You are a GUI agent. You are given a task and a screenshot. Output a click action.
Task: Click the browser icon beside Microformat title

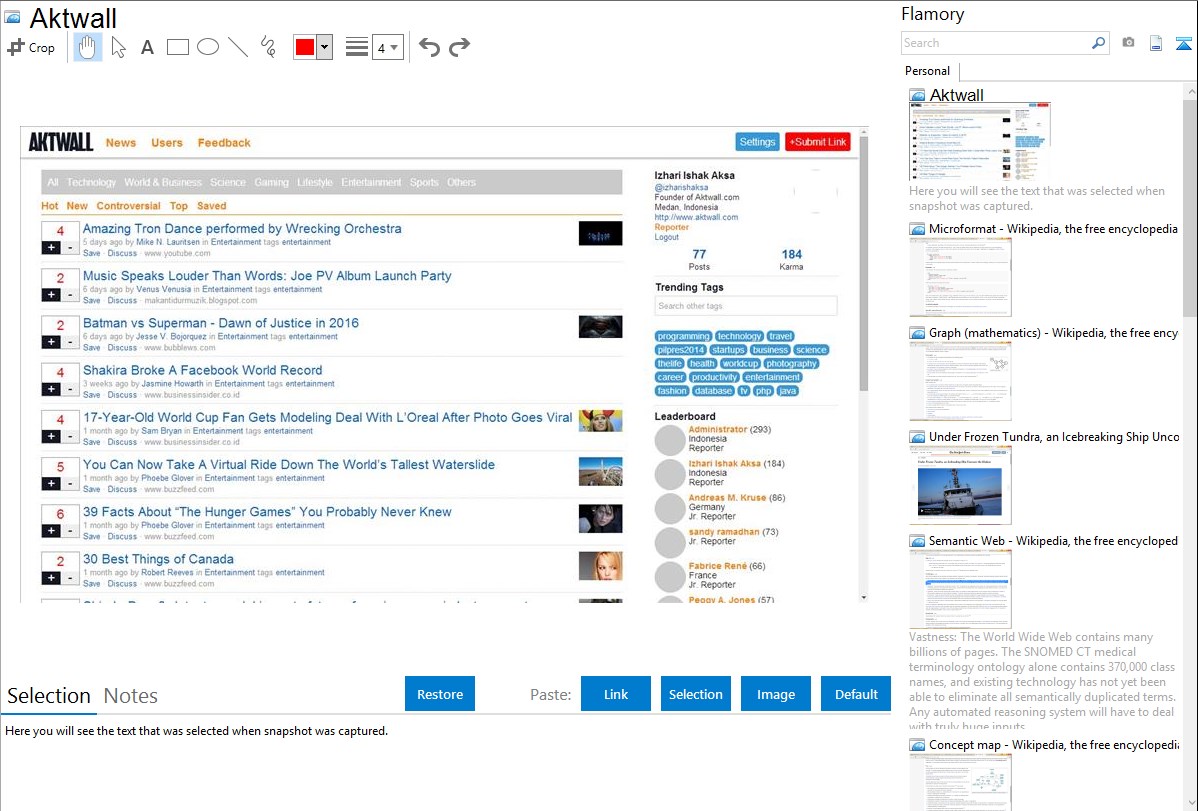tap(917, 229)
